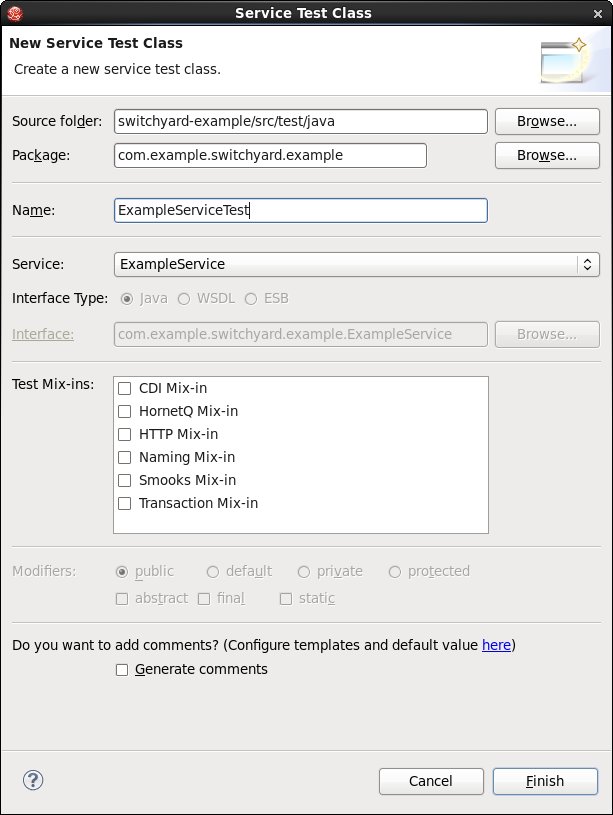Viewport: 613px width, 815px height.
Task: Check the HTTP Mix-in option
Action: coord(125,435)
